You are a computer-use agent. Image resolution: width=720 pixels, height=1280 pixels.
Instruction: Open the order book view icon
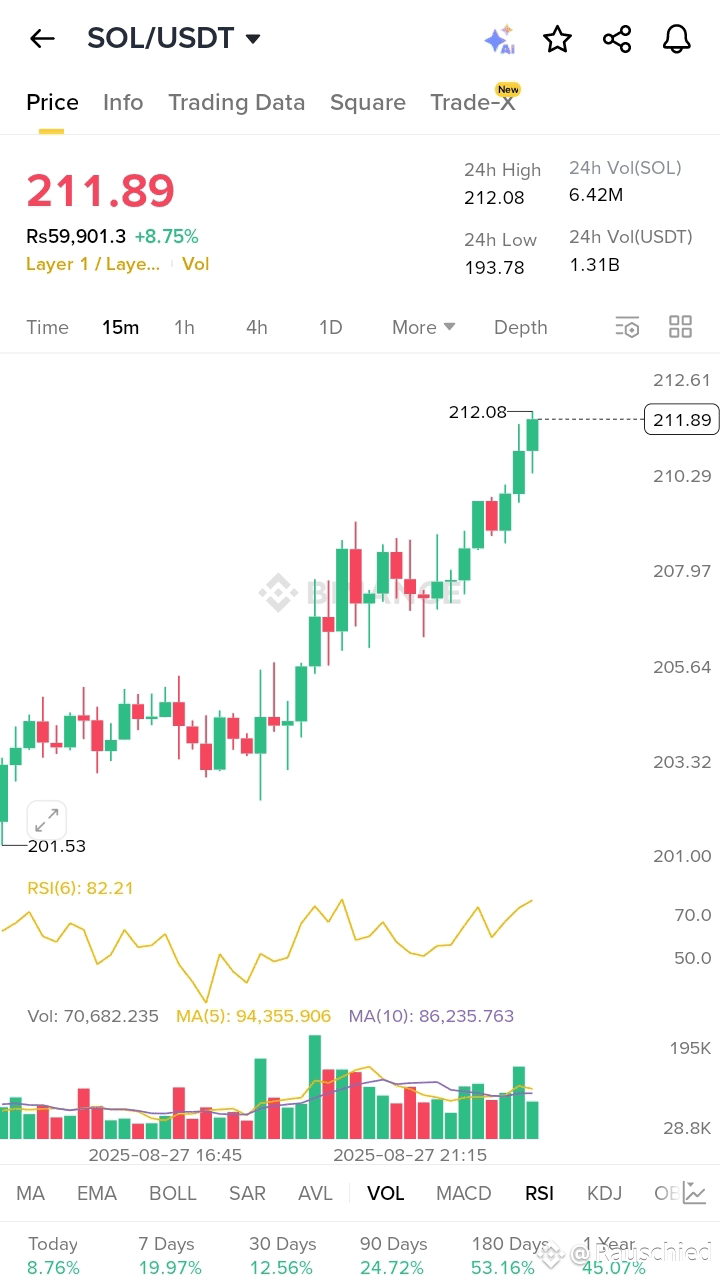[x=627, y=327]
